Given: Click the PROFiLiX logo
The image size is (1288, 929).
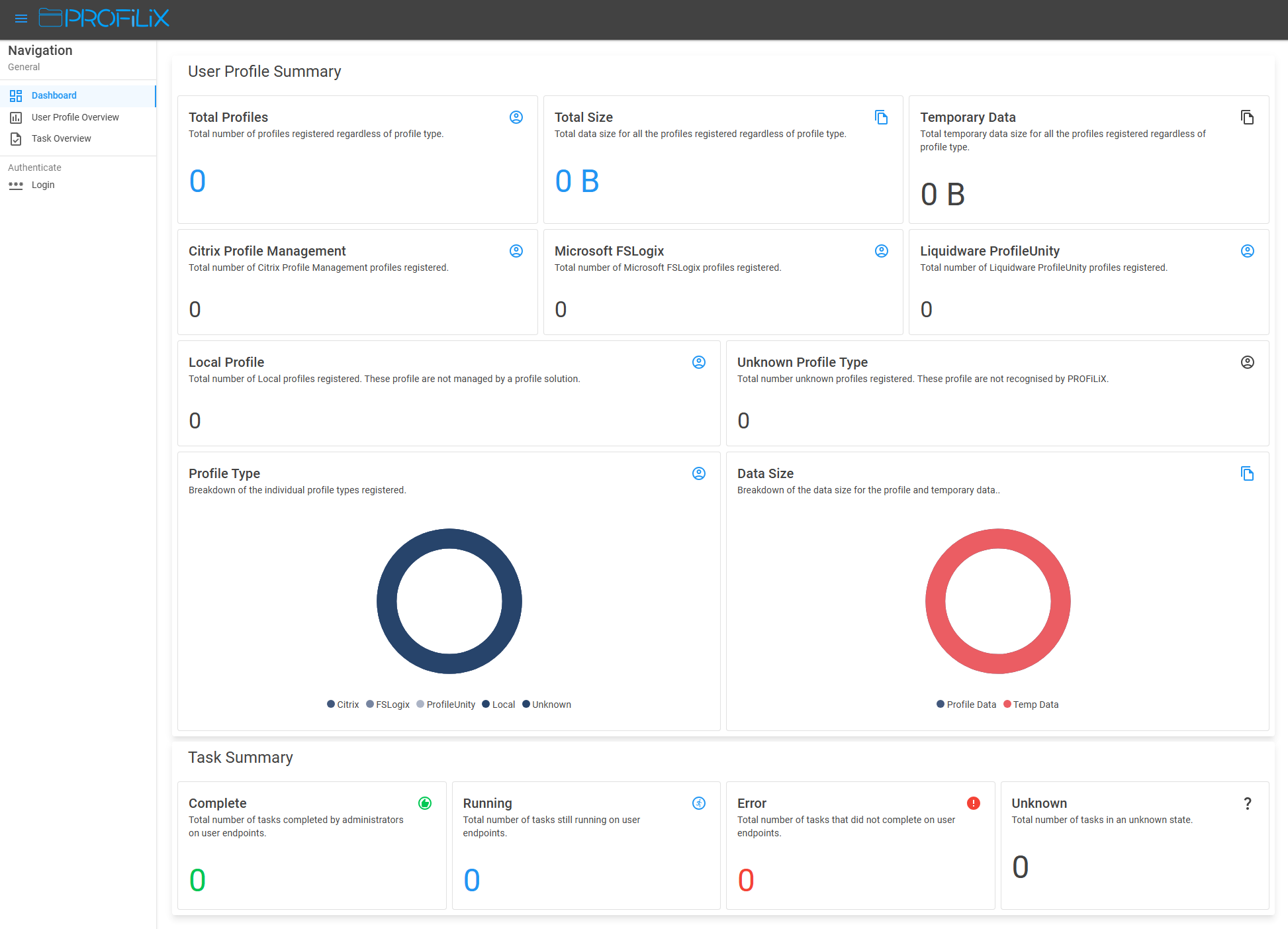Looking at the screenshot, I should click(x=105, y=18).
